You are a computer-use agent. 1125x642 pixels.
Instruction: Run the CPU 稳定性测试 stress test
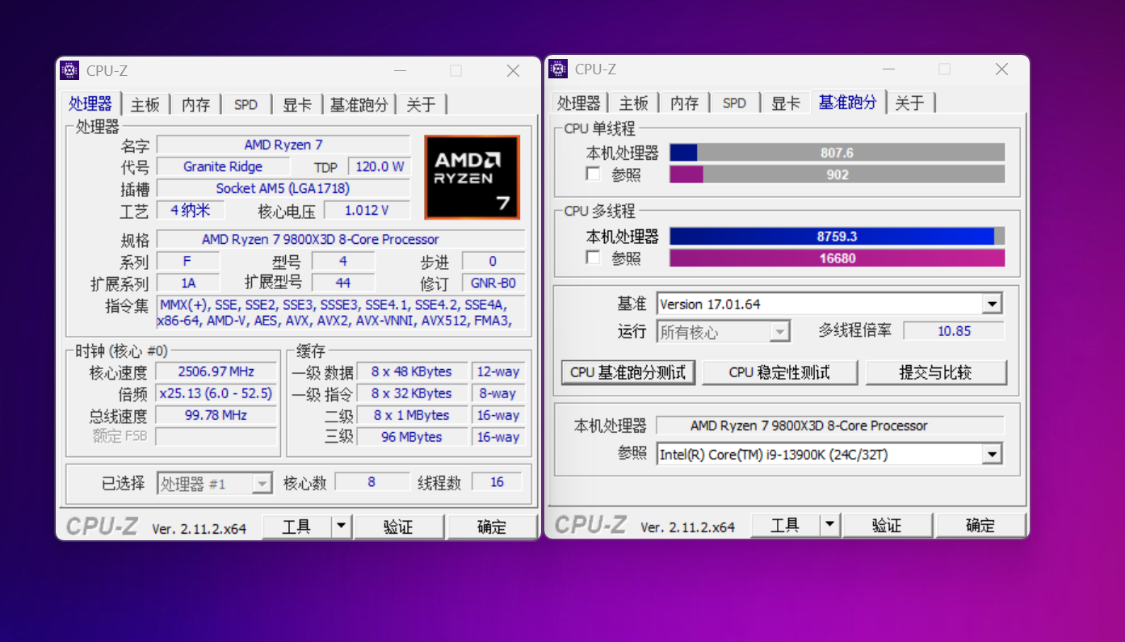pyautogui.click(x=779, y=372)
